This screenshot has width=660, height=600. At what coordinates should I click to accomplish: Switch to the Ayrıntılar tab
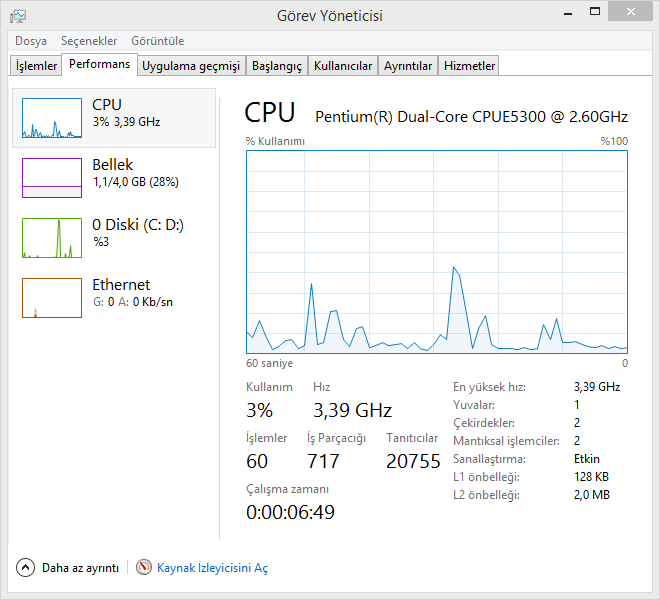408,66
